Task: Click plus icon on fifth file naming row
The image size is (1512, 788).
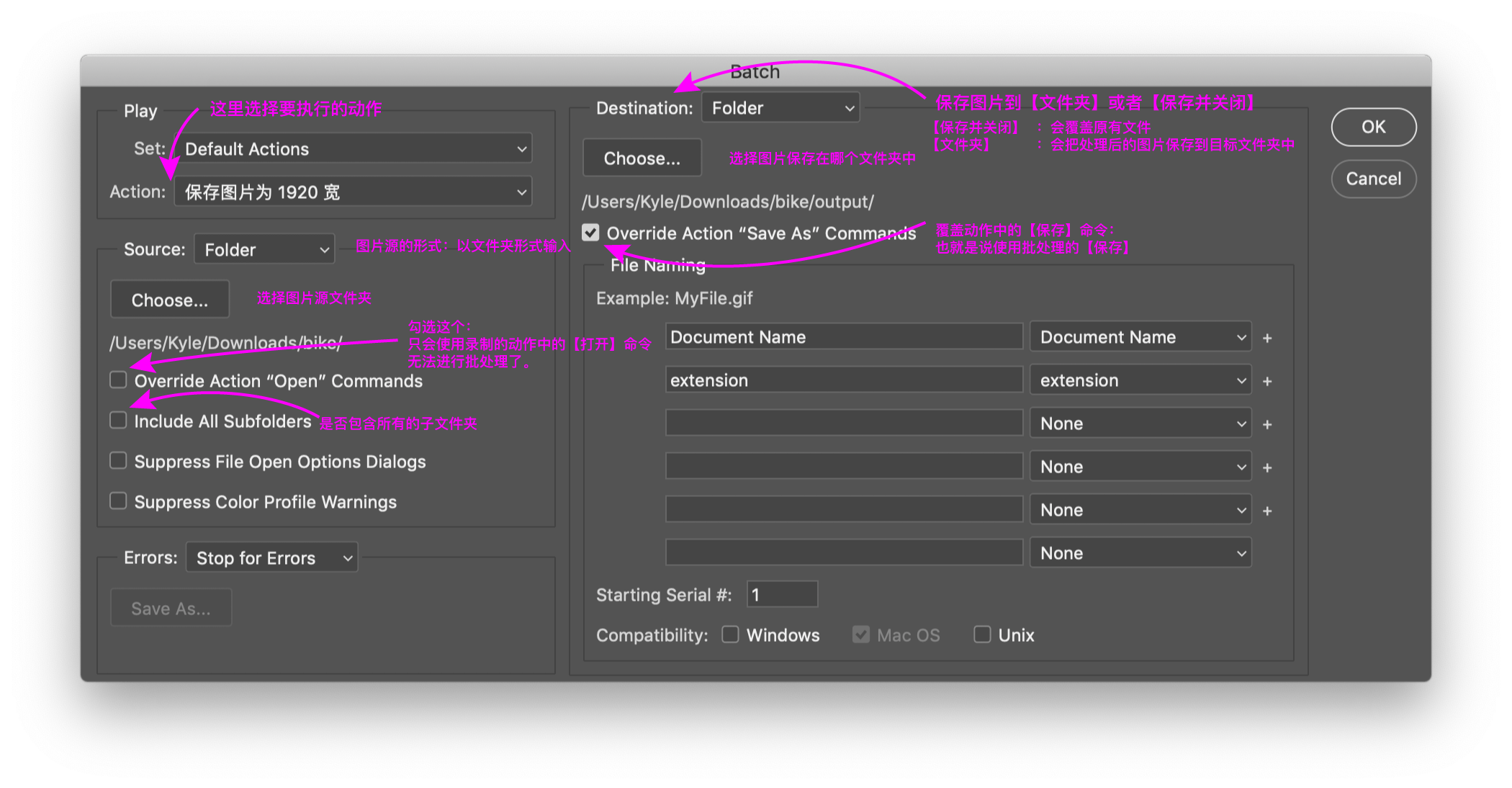Action: [1267, 509]
